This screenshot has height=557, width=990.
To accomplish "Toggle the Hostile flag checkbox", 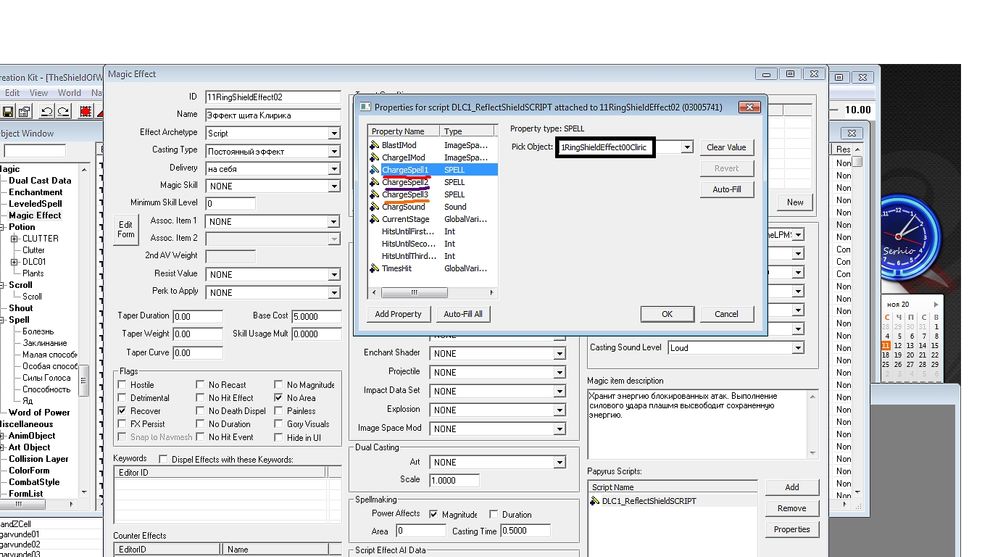I will coord(122,385).
